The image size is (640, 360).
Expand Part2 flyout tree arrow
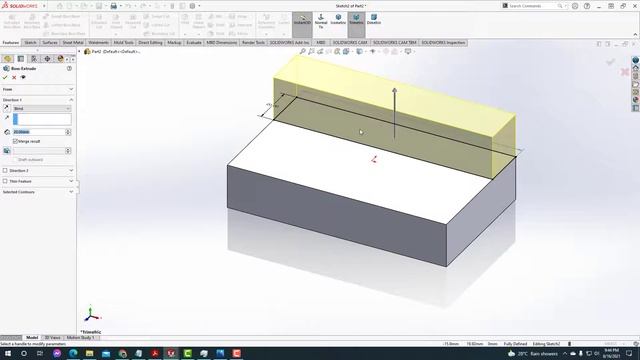(80, 51)
